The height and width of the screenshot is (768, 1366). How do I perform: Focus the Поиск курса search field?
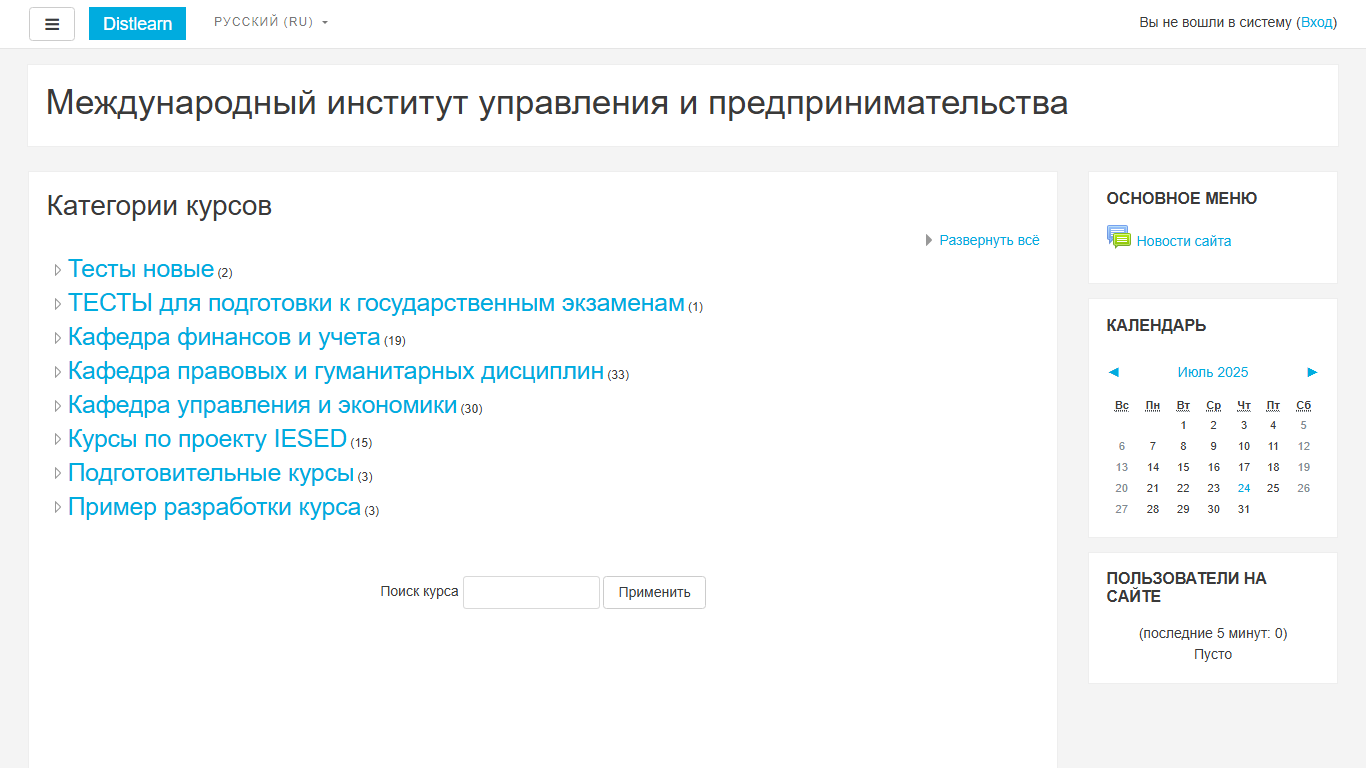tap(531, 592)
